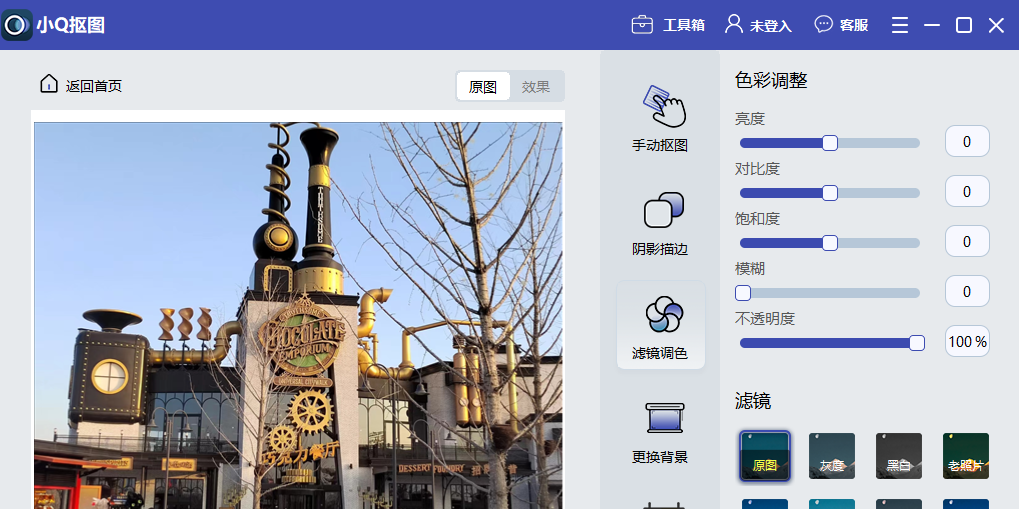
Task: Open the 工具箱 toolbox
Action: 668,25
